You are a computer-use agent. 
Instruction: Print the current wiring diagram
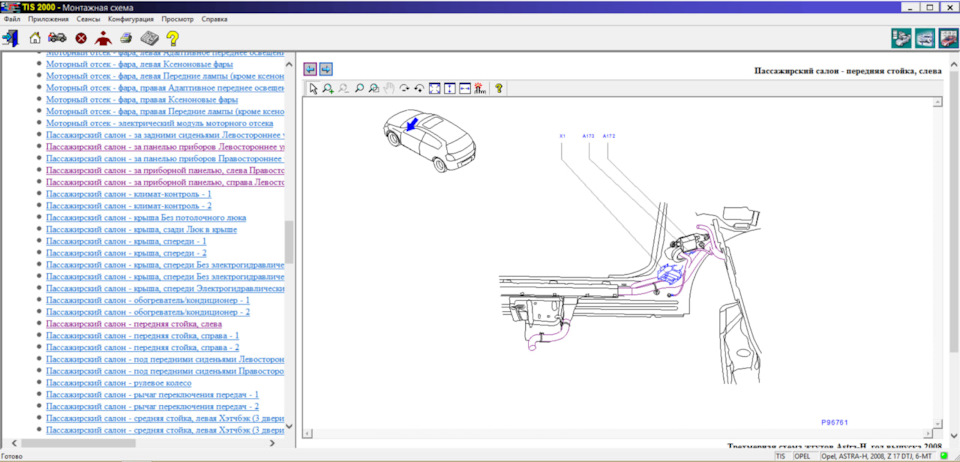pos(126,39)
